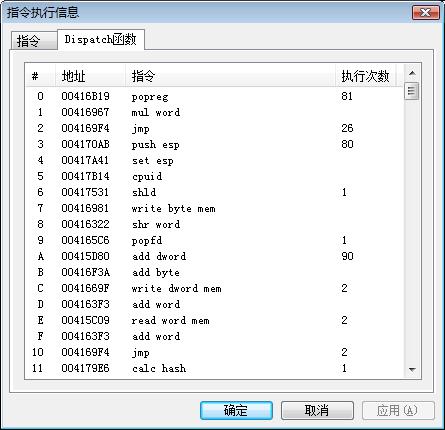Click address 0041669F cell

85,288
